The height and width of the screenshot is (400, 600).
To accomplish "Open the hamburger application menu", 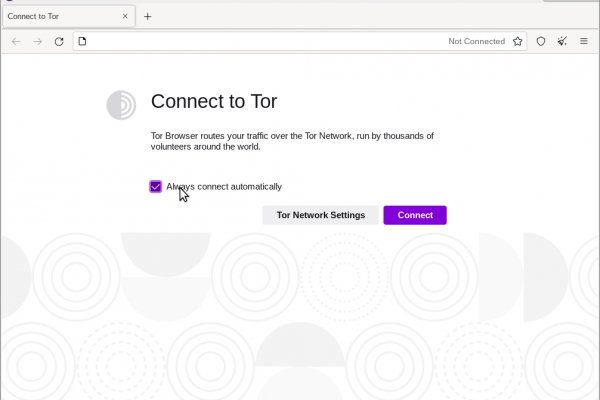I will tap(584, 41).
